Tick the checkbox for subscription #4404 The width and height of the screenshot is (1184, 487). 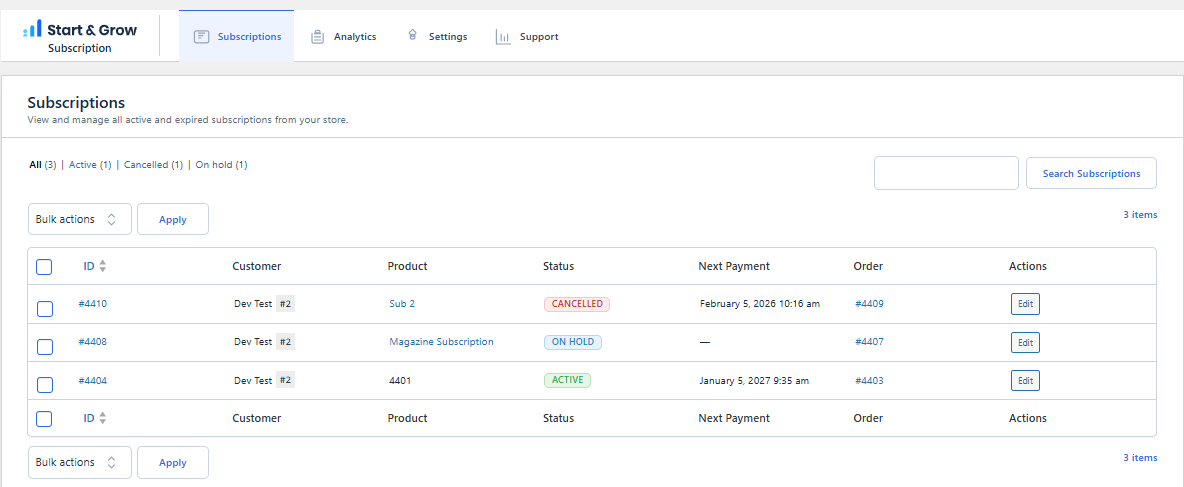[45, 385]
